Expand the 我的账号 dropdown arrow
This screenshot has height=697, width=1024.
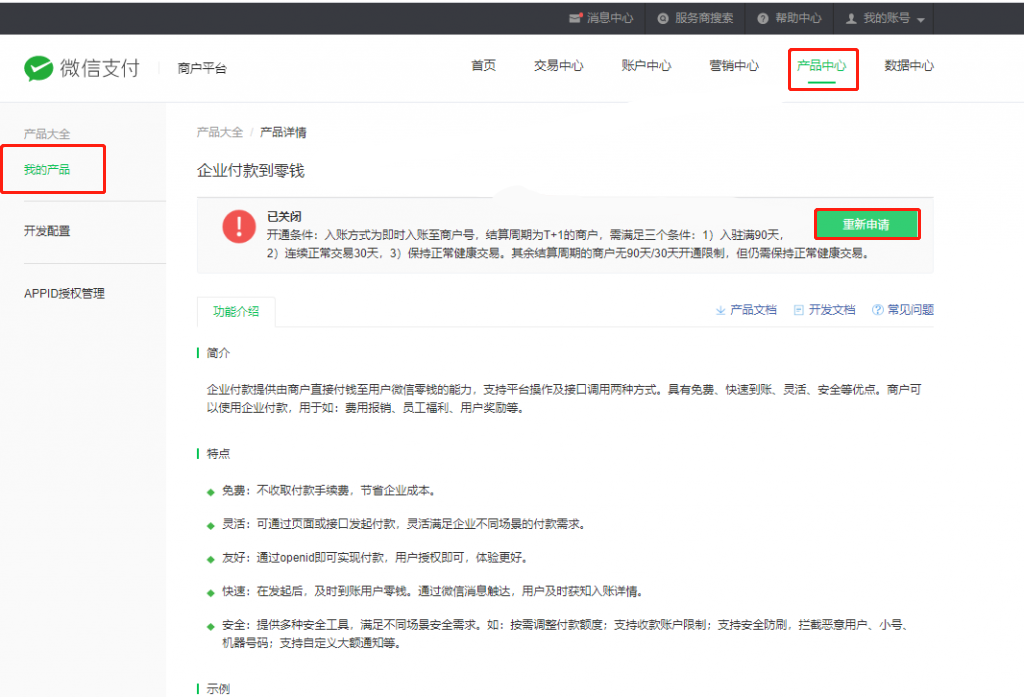click(x=920, y=19)
